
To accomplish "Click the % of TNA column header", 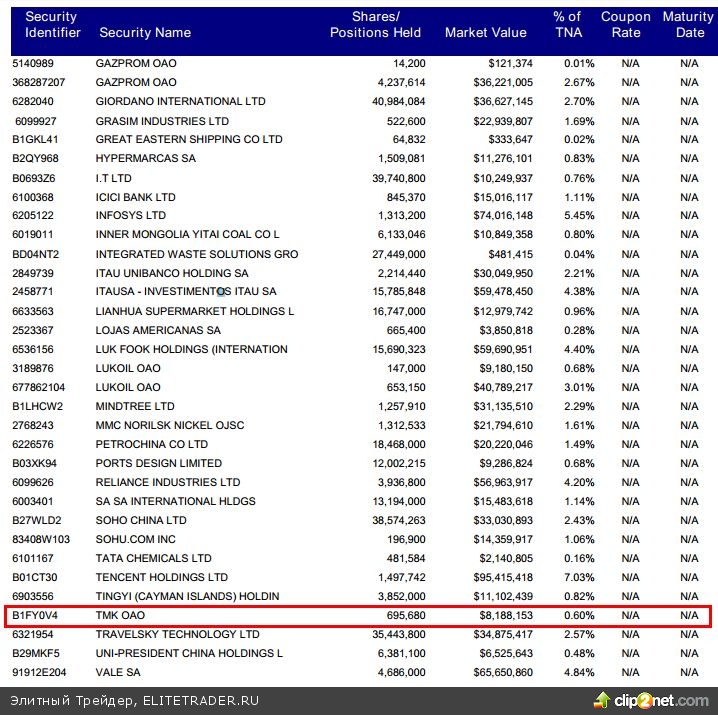I will (567, 25).
